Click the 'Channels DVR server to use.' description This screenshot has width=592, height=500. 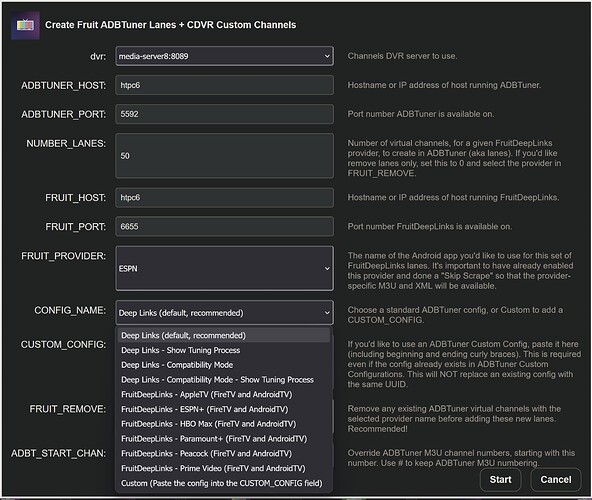click(x=402, y=56)
